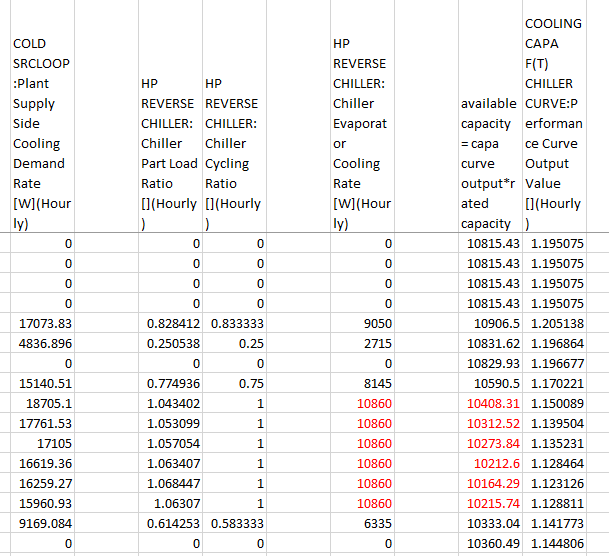
Task: Click the cell with value 15140.51
Action: (42, 383)
